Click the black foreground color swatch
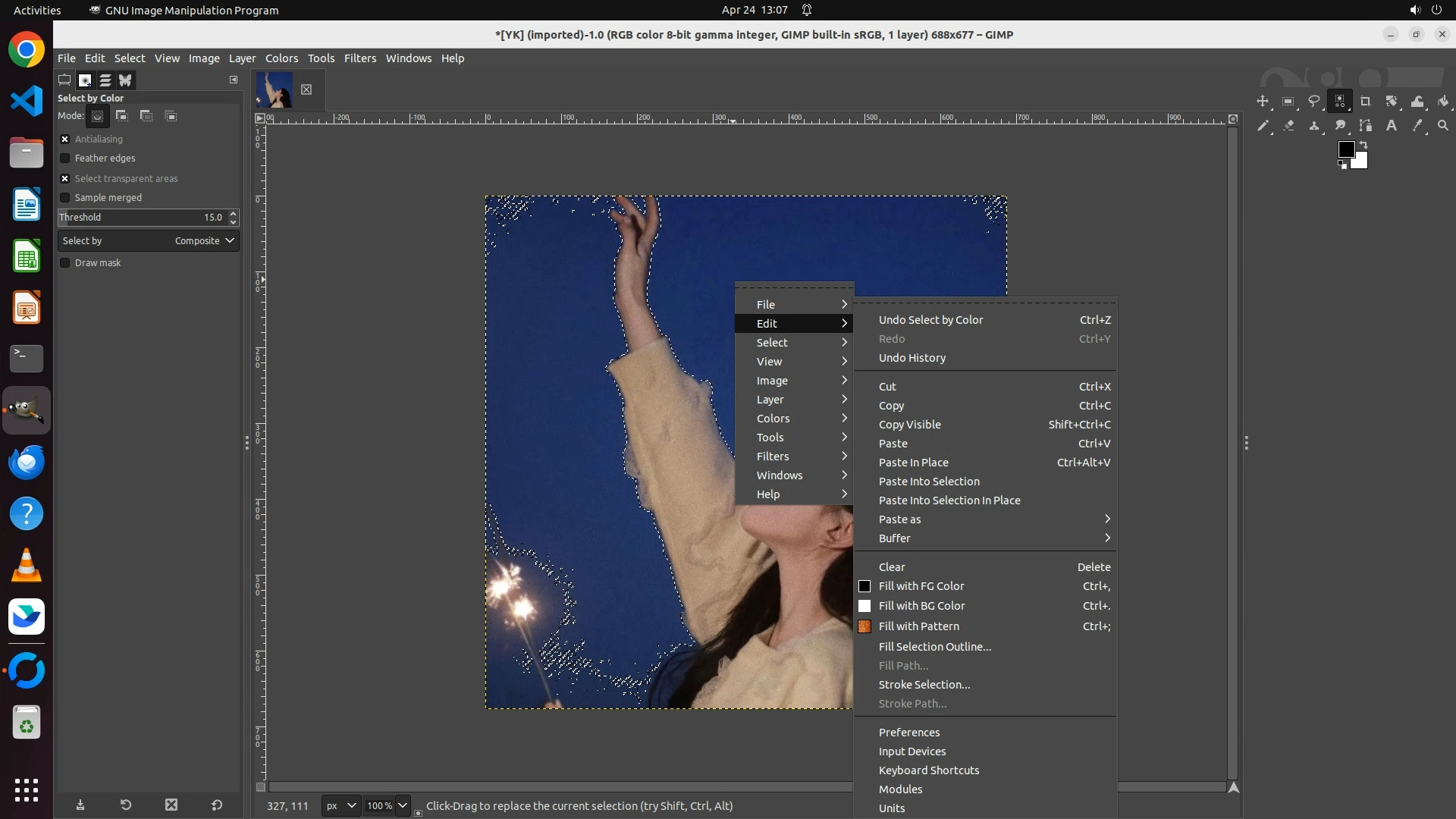 (x=1345, y=149)
